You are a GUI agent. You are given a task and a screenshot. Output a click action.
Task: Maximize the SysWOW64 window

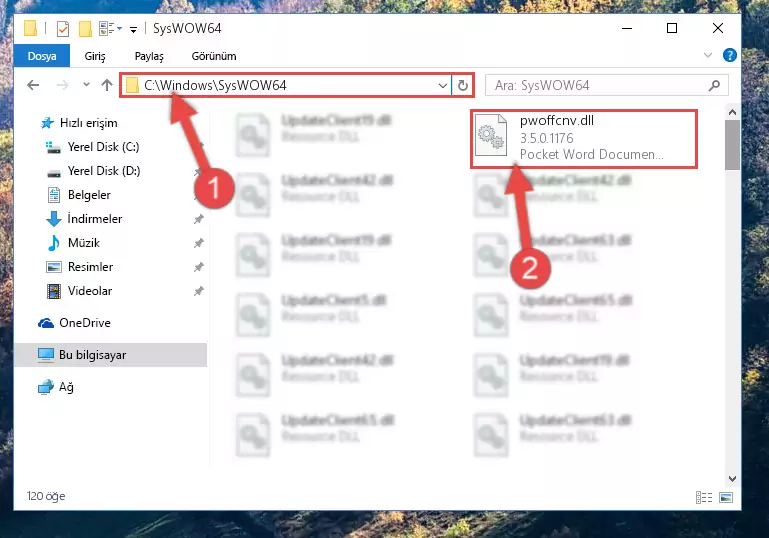pyautogui.click(x=672, y=28)
